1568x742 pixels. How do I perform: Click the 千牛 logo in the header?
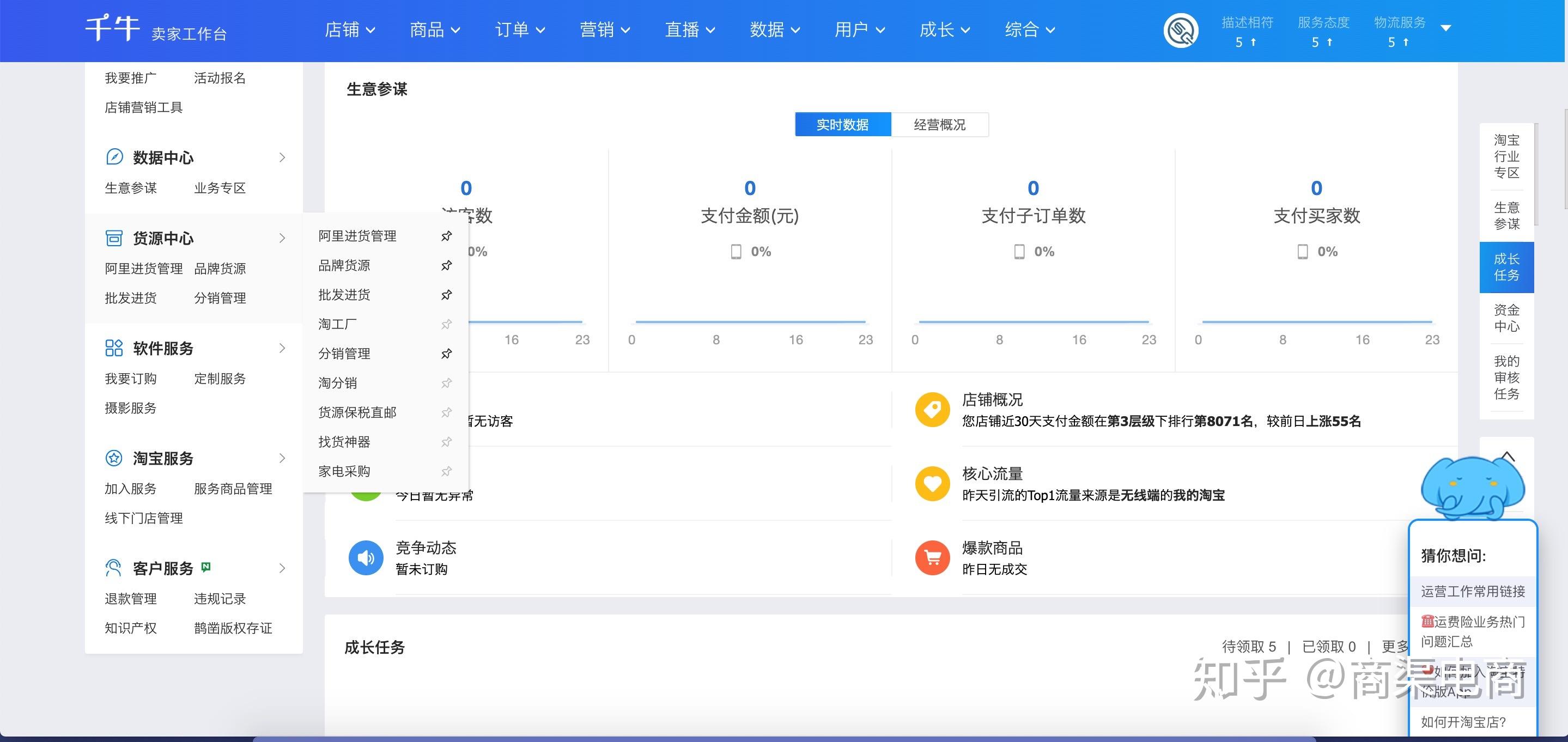pyautogui.click(x=113, y=28)
